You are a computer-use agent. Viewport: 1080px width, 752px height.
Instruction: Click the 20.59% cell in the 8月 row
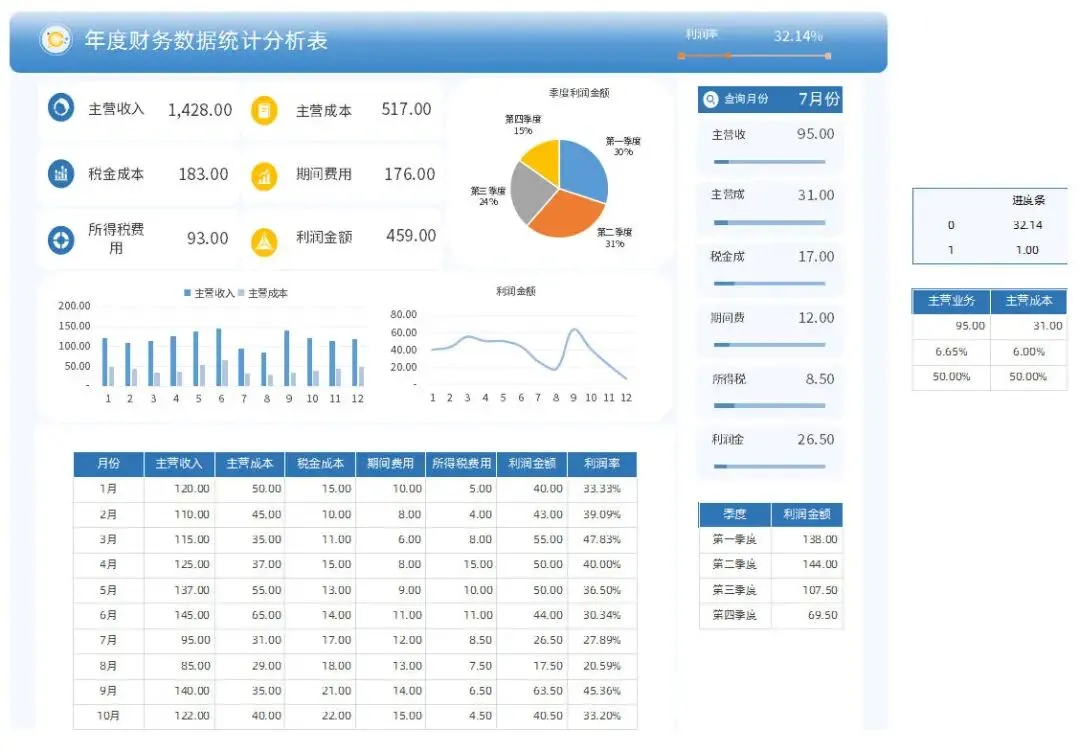[602, 666]
